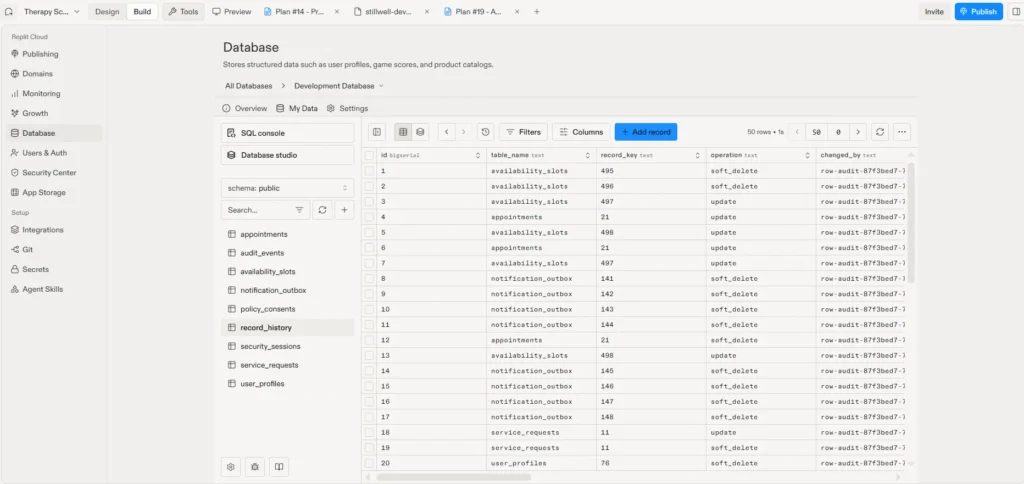Click the Replit logo icon at top left
Screen dimensions: 1024x484
[x=9, y=12]
